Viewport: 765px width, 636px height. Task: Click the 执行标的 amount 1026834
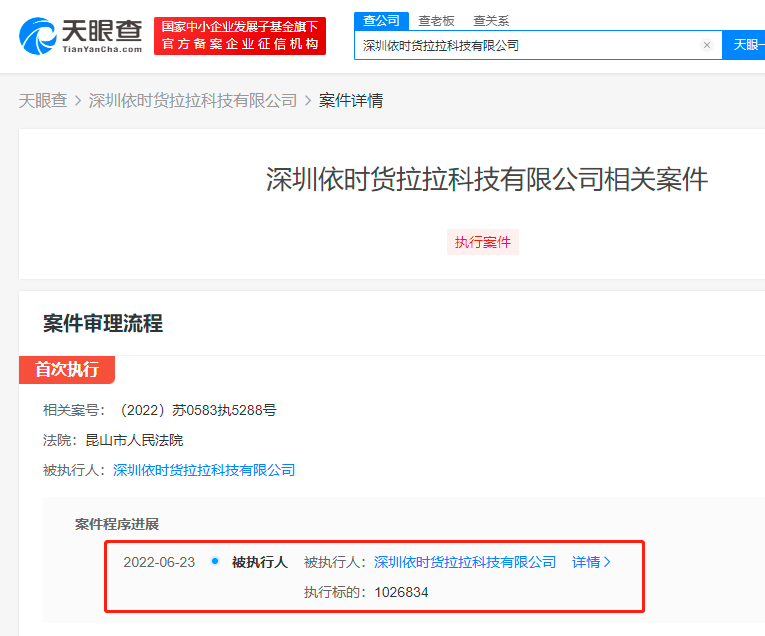coord(401,592)
